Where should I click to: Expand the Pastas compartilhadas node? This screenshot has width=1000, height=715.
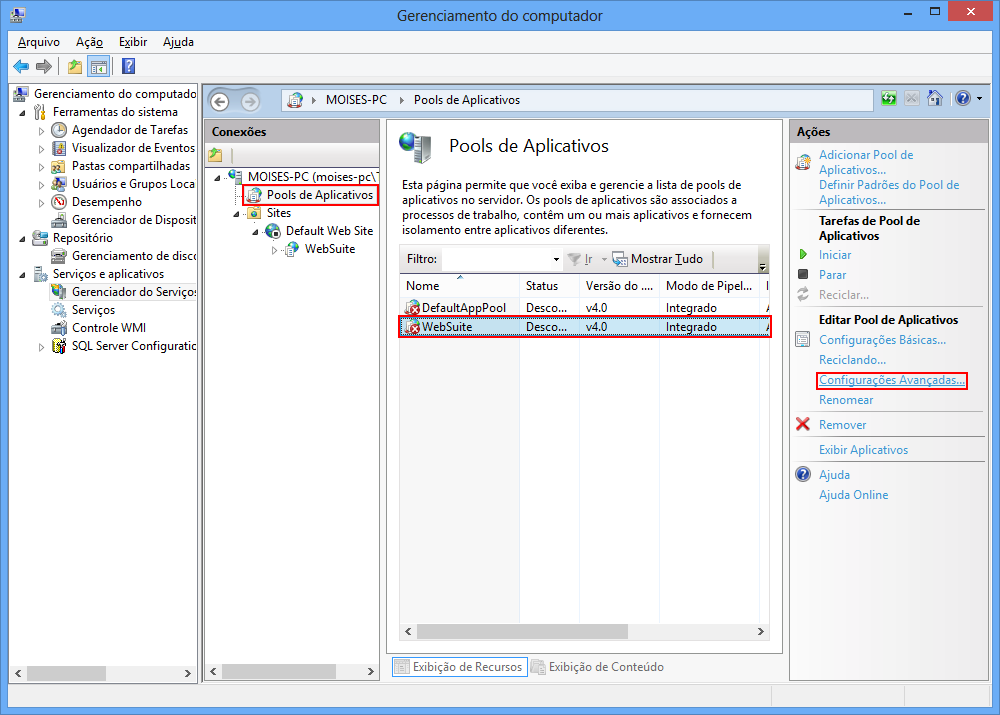[41, 166]
